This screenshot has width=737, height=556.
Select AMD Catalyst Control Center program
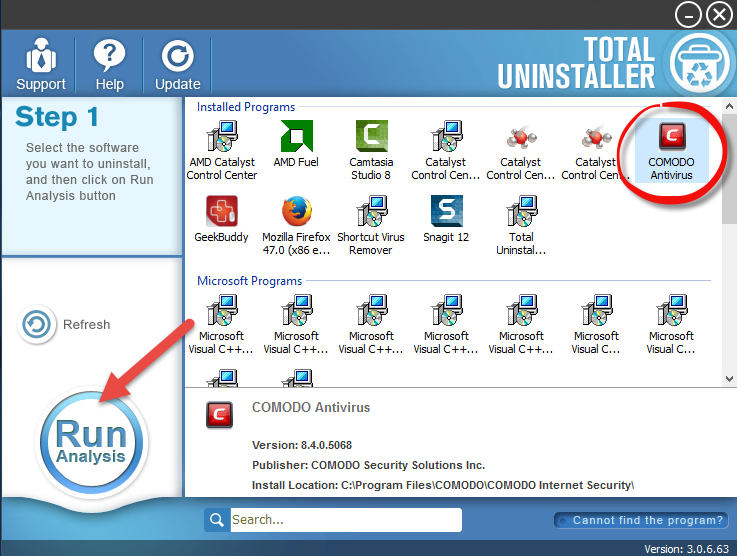click(x=222, y=150)
